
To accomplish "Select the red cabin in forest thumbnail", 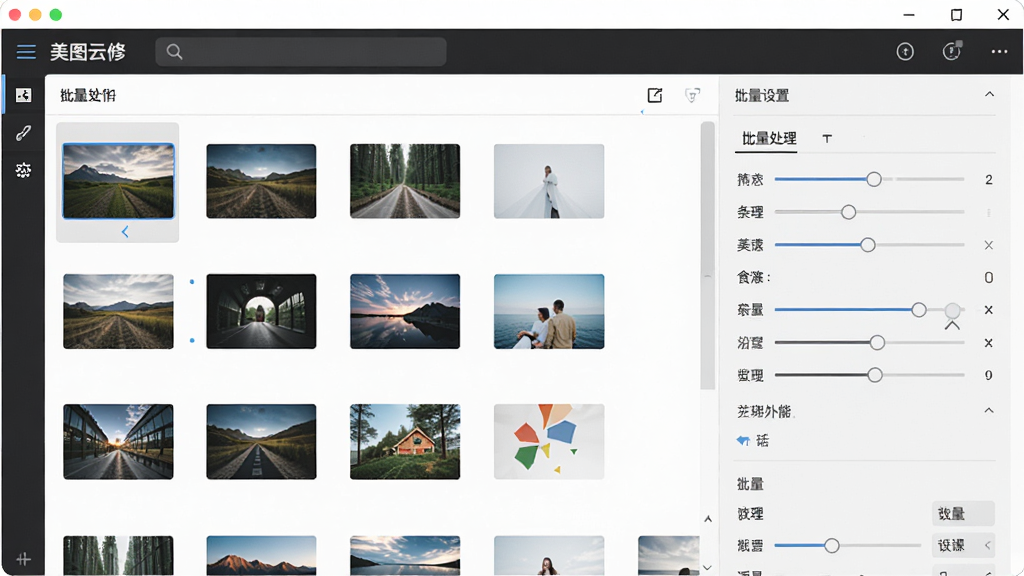I will click(405, 441).
